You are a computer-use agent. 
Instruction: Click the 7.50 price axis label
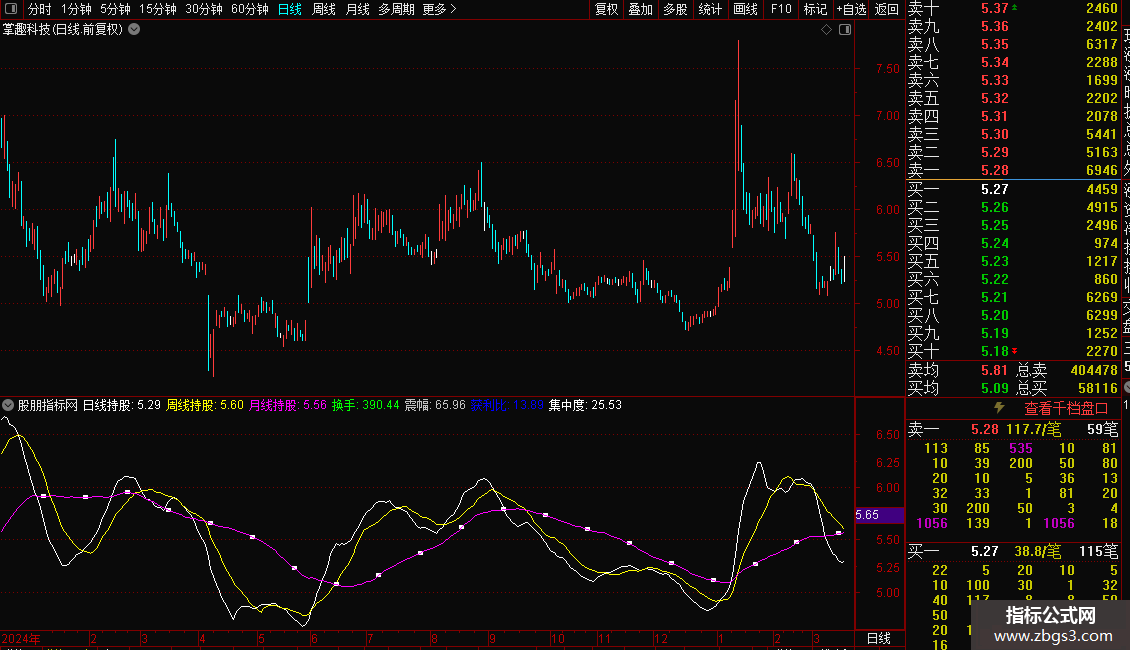click(x=887, y=68)
